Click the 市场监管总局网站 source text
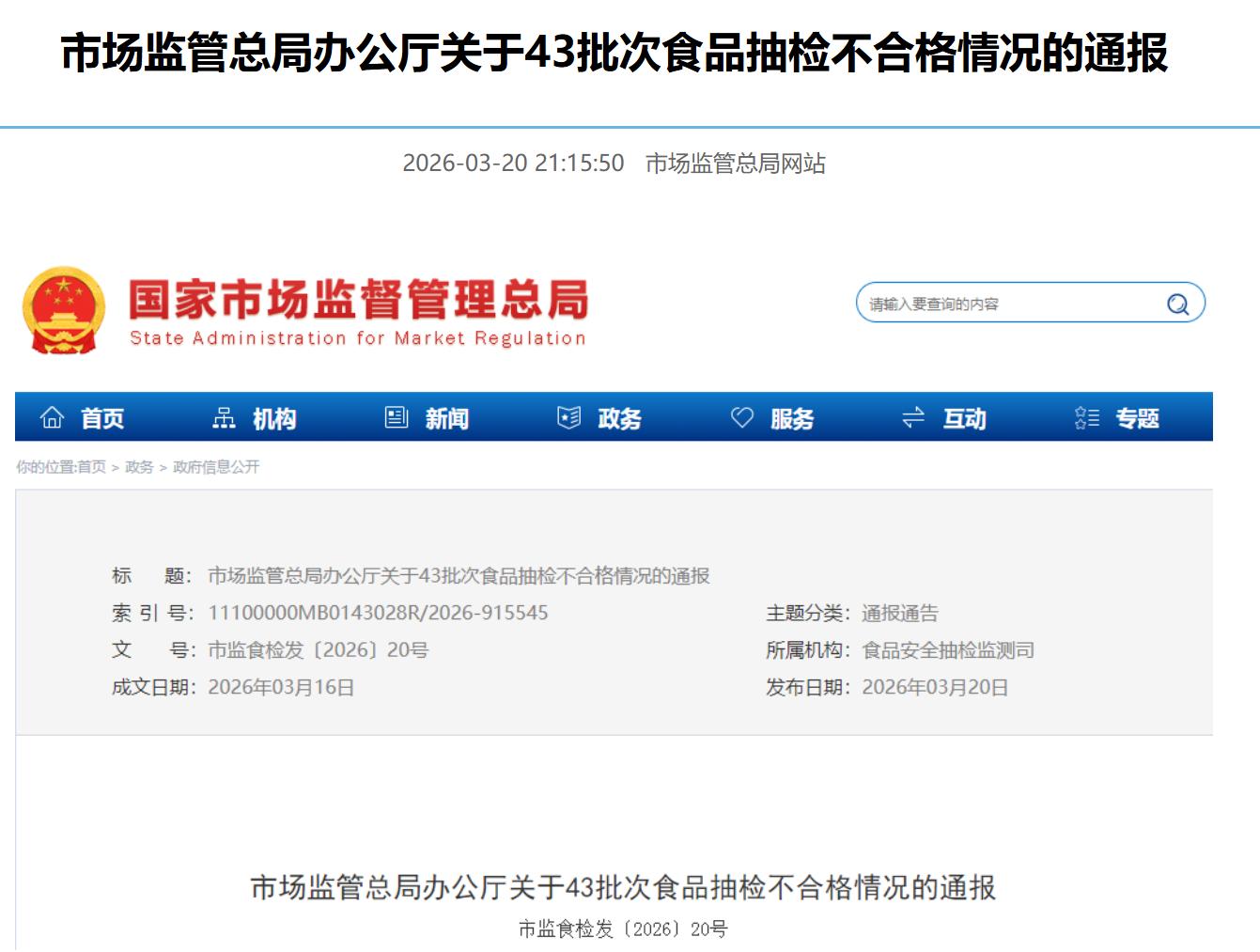 click(735, 164)
